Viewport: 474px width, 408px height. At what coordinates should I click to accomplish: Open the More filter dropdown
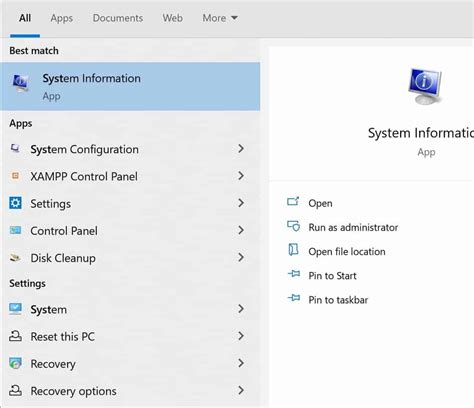[220, 18]
